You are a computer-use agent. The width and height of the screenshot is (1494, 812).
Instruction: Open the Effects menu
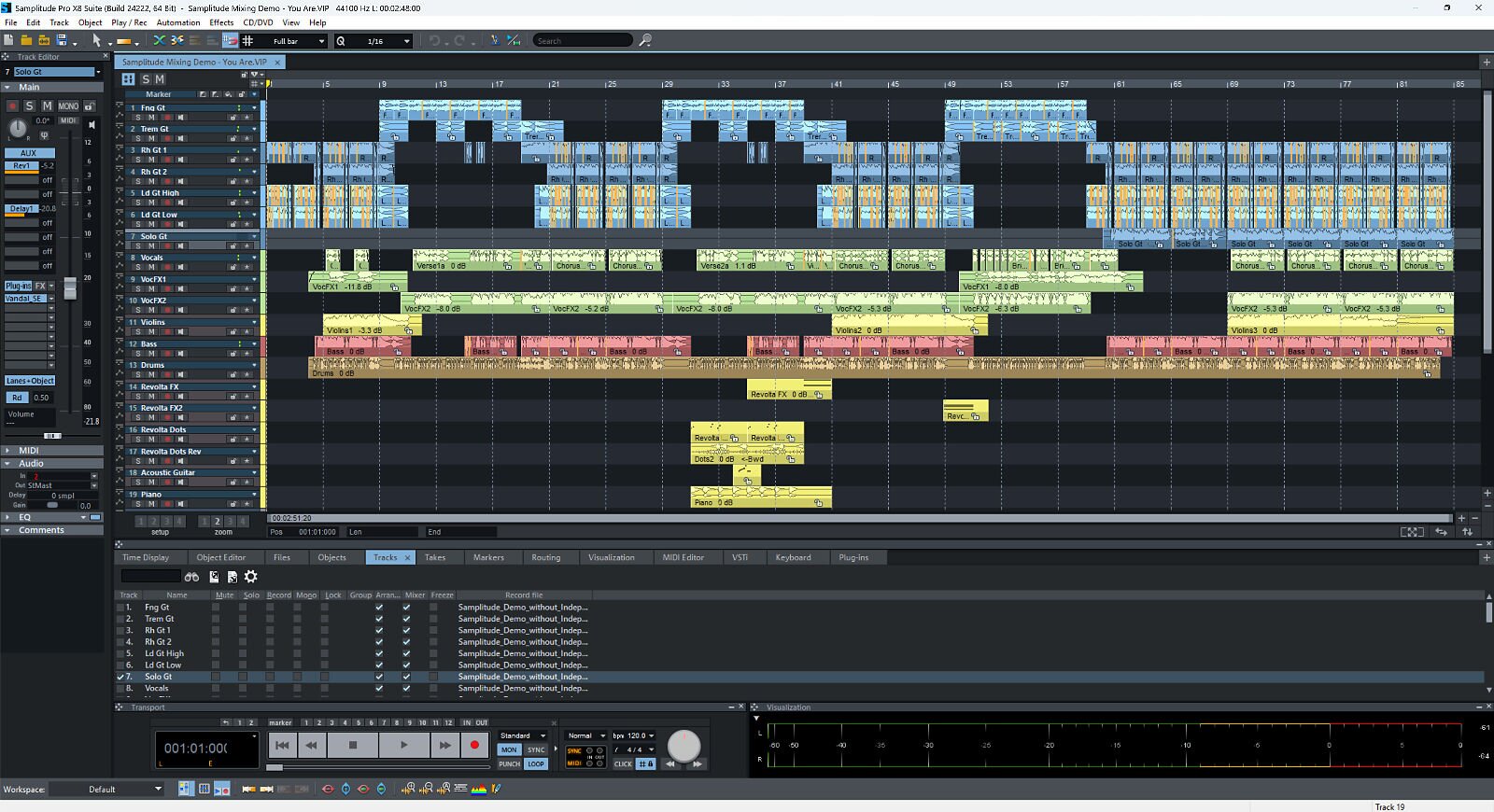tap(221, 22)
